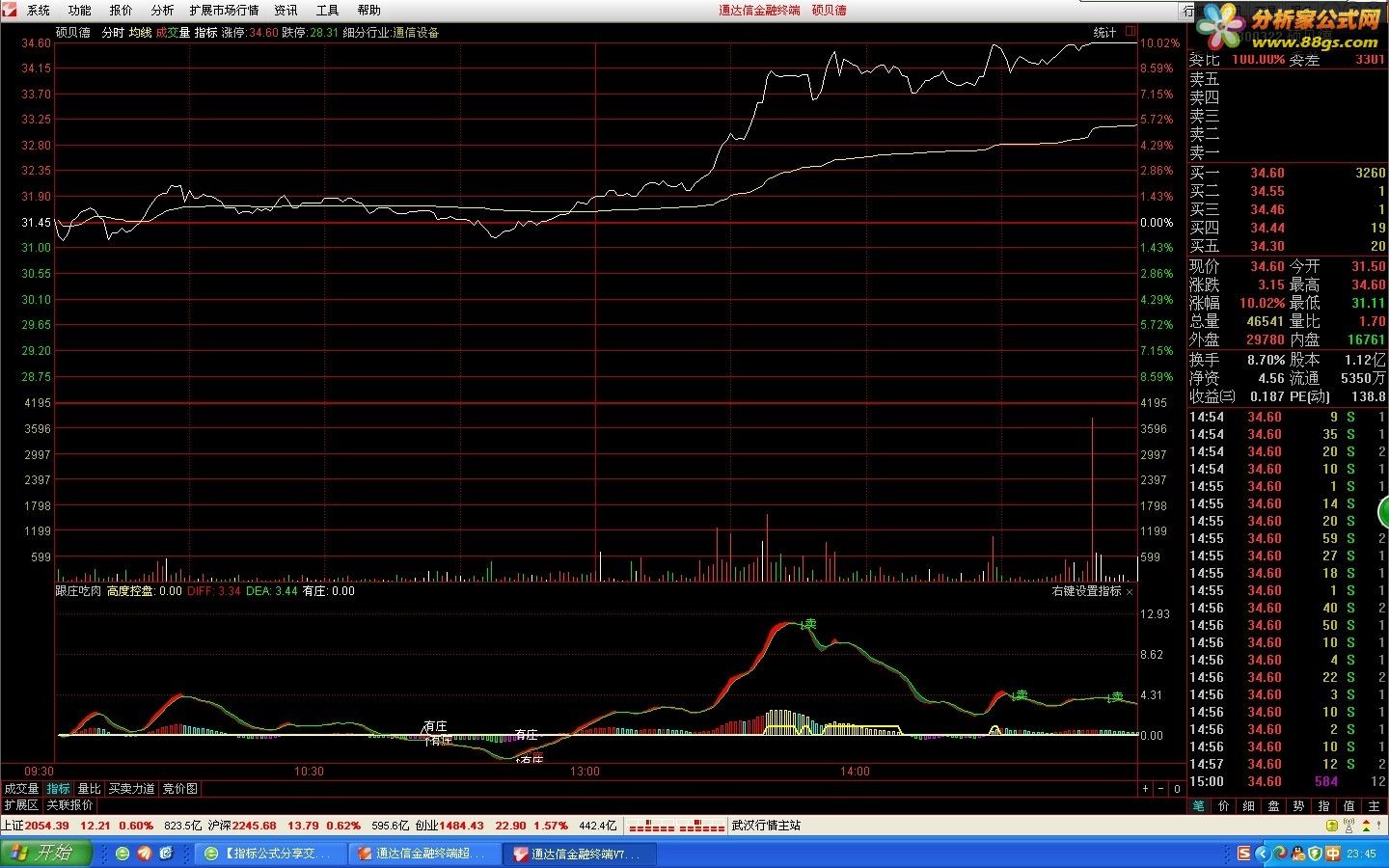Open the 系统 menu
This screenshot has width=1389, height=868.
click(39, 11)
